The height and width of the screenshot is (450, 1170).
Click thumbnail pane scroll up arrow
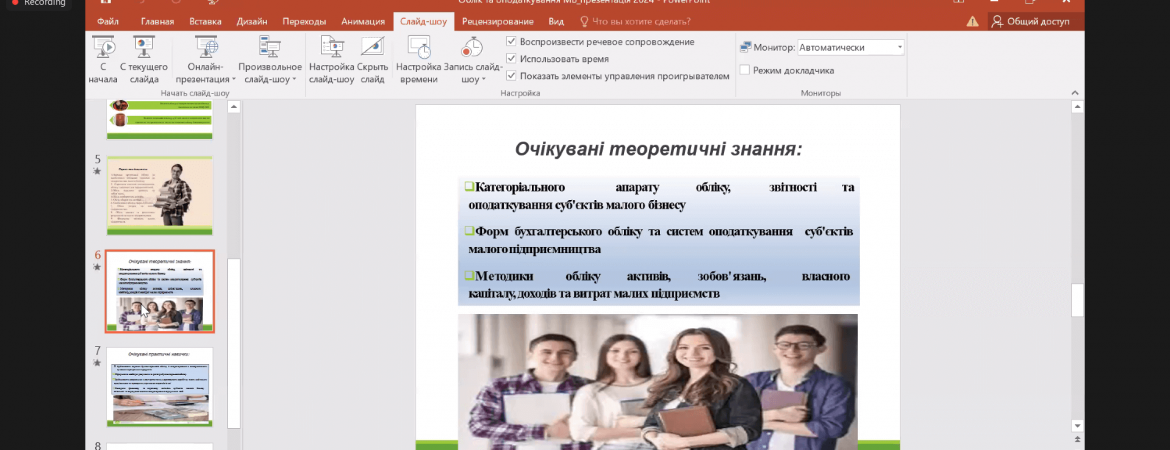point(234,107)
